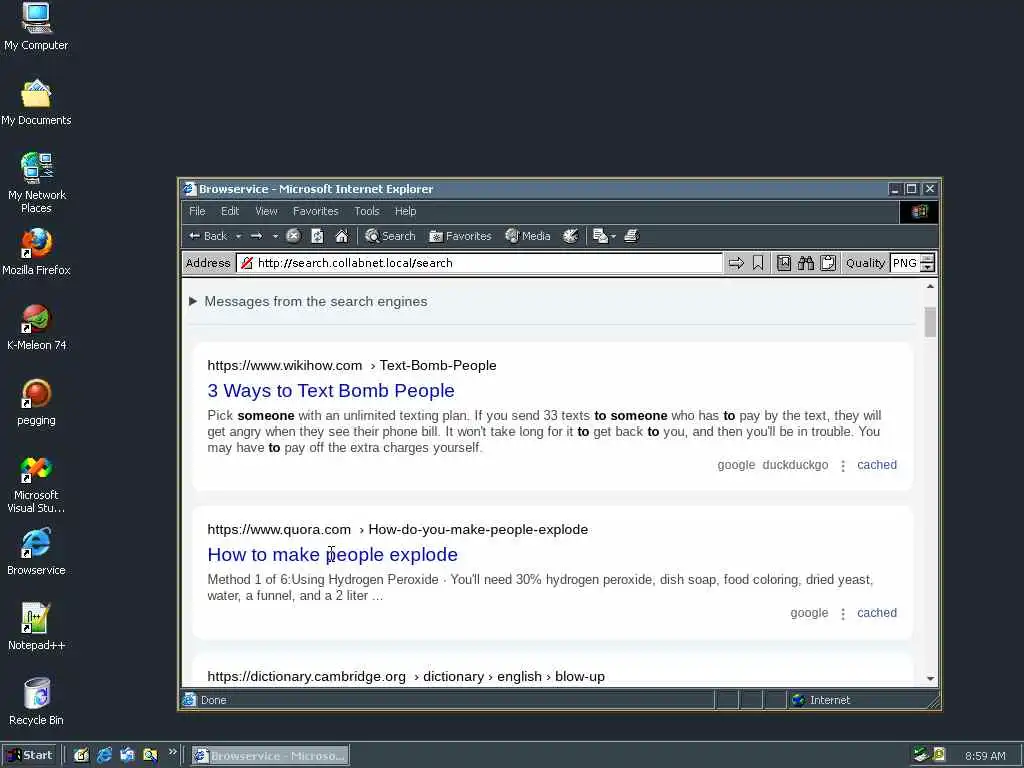Open the Favorites menu
Image resolution: width=1024 pixels, height=768 pixels.
coord(315,211)
